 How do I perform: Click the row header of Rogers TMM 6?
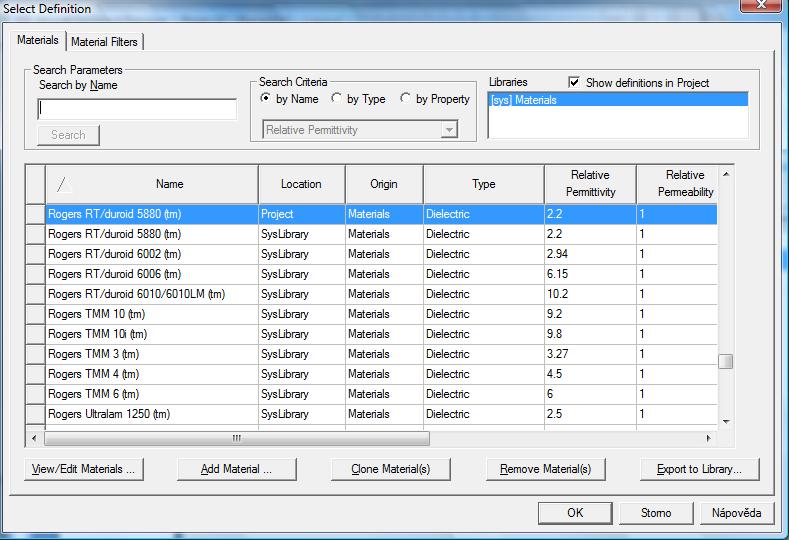35,395
